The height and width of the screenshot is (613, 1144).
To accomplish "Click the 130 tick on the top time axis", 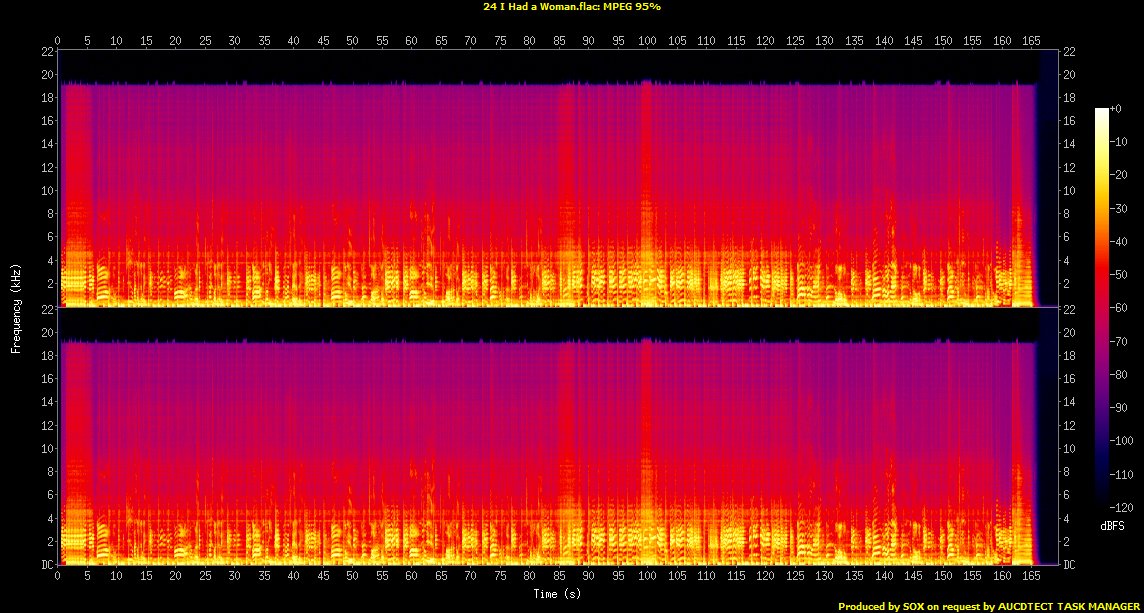I will (824, 41).
